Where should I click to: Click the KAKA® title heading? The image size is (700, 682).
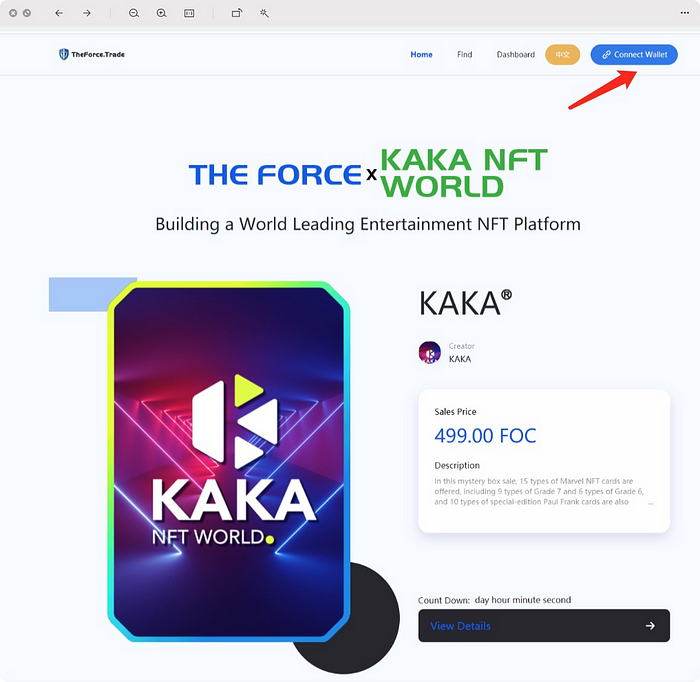pyautogui.click(x=465, y=303)
